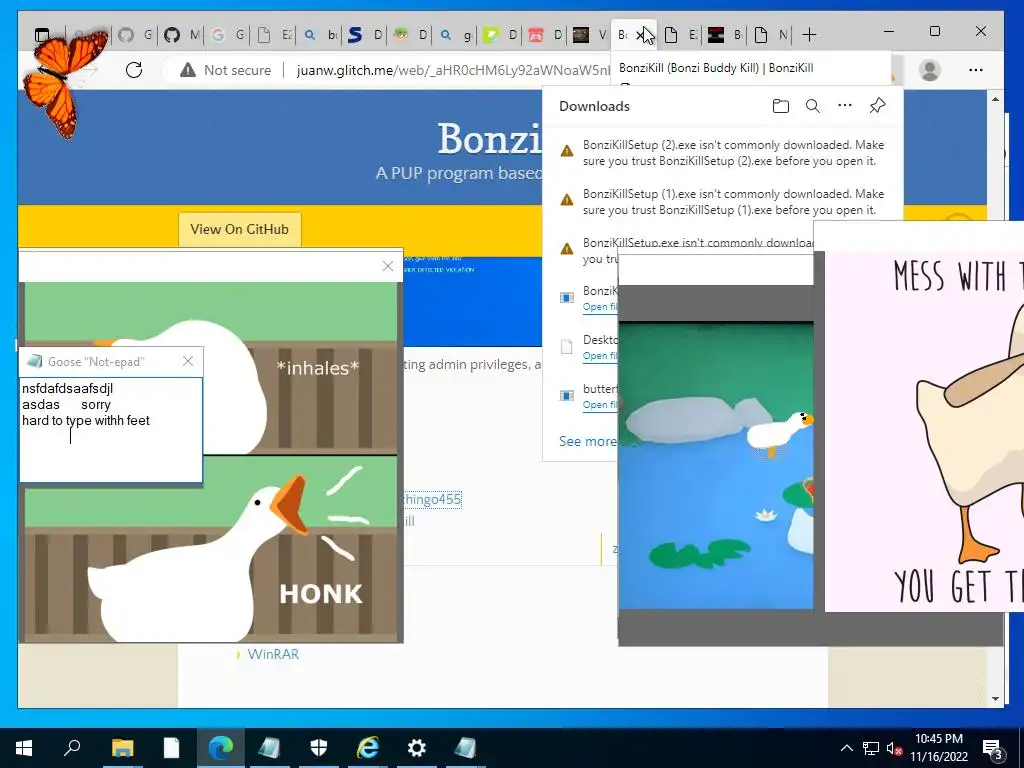The height and width of the screenshot is (768, 1024).
Task: Open notification center with 3 badge
Action: coord(993,749)
